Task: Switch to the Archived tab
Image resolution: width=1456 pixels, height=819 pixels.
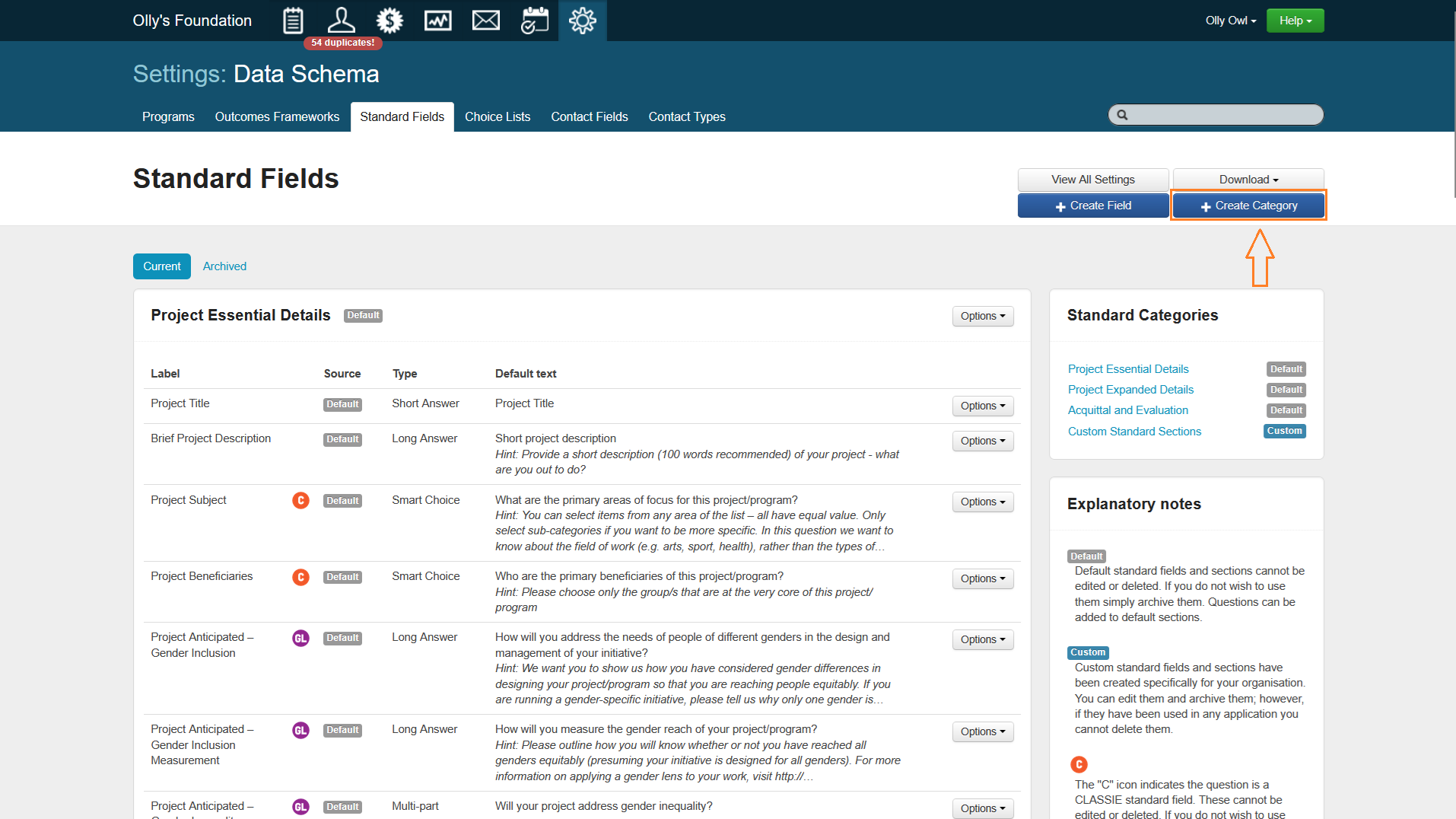Action: [224, 266]
